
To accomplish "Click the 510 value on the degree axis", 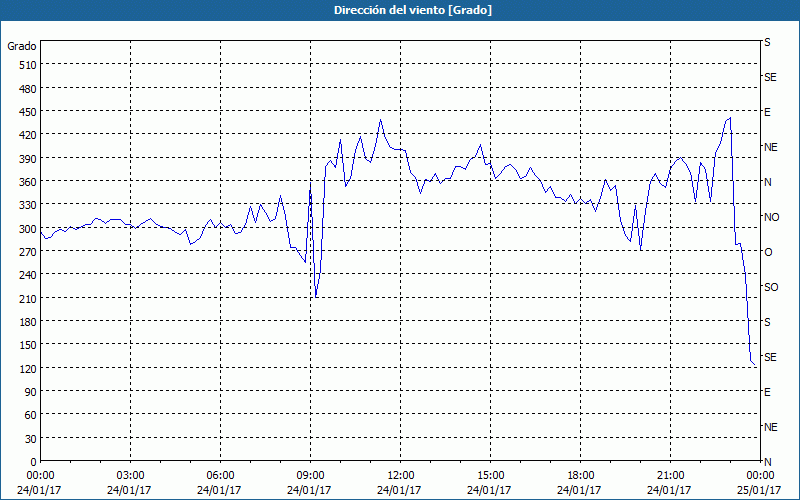I will click(28, 65).
